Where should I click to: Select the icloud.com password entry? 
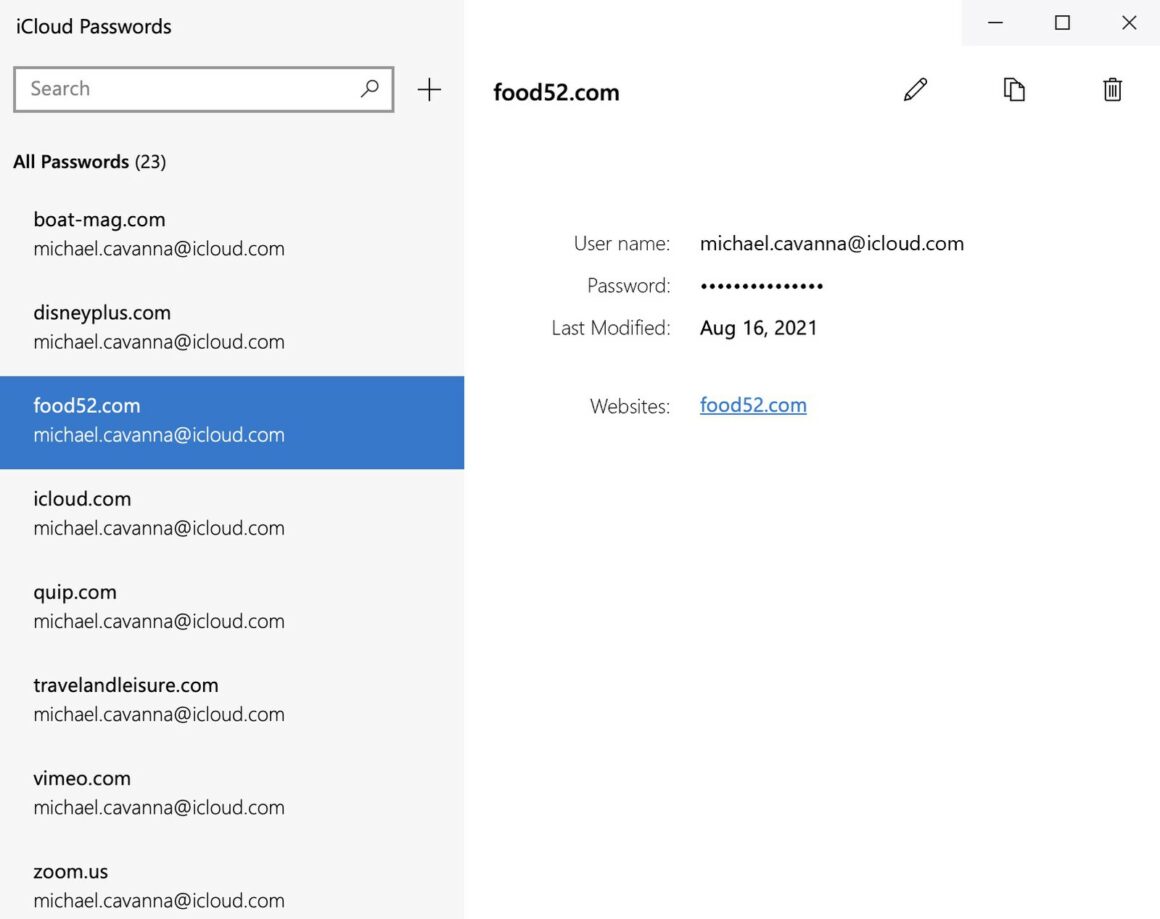point(158,513)
